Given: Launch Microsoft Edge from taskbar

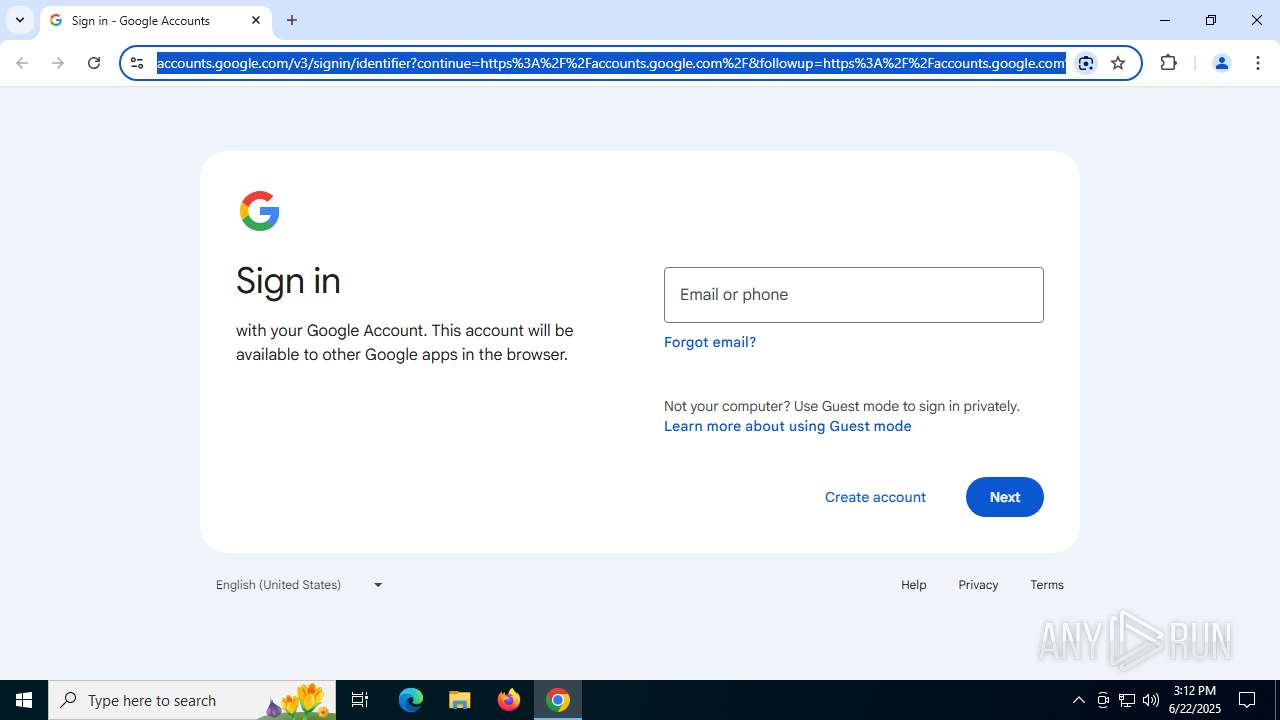Looking at the screenshot, I should [x=411, y=700].
